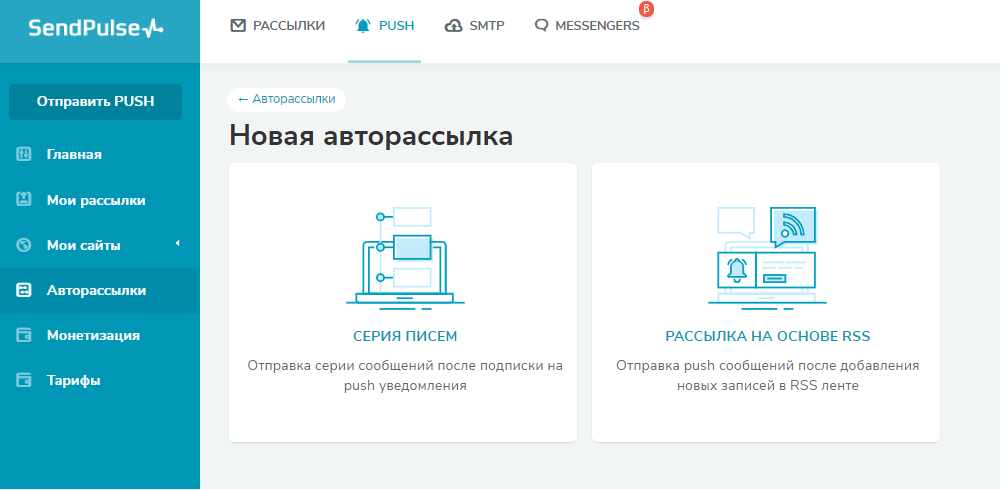Choose the РАССЫЛКА НА ОСНОВЕ RSS option
Screen dimensions: 1000x490
(767, 336)
